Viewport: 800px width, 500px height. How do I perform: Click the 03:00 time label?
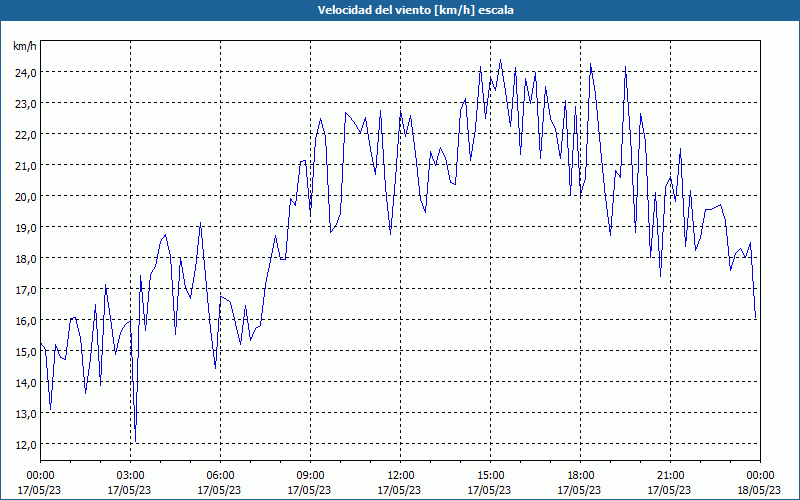(130, 476)
